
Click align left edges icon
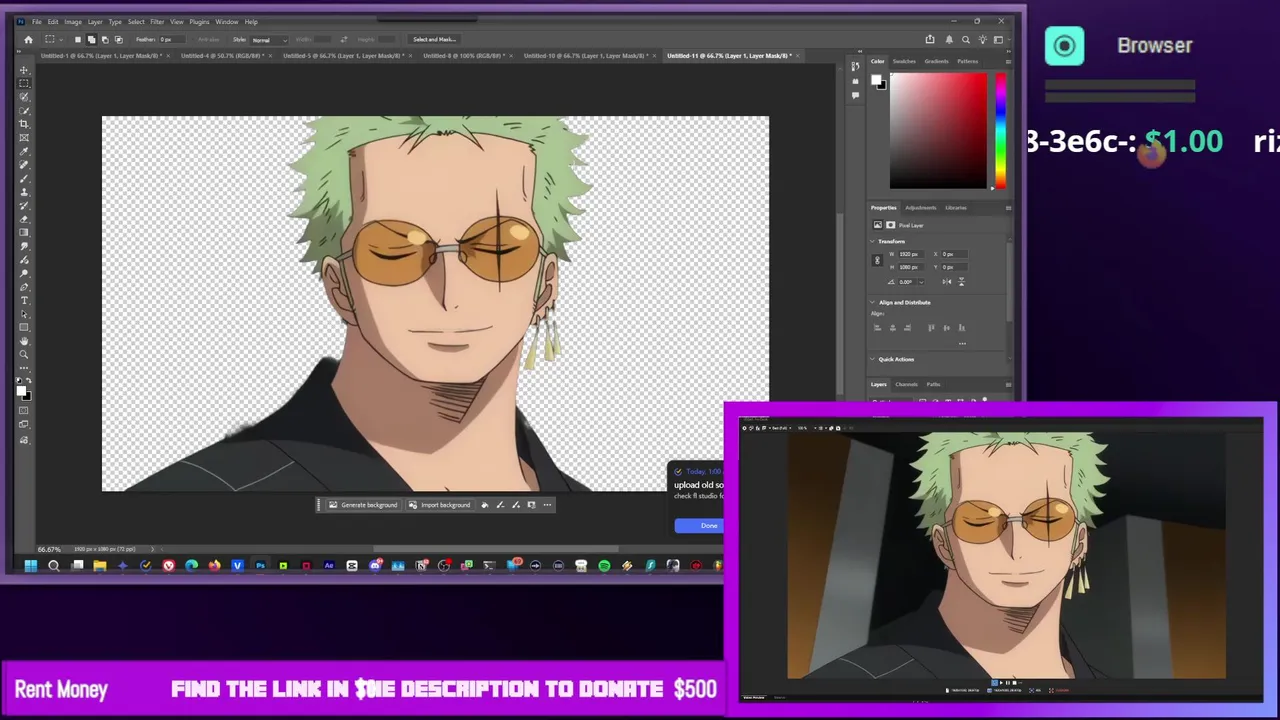pyautogui.click(x=877, y=328)
